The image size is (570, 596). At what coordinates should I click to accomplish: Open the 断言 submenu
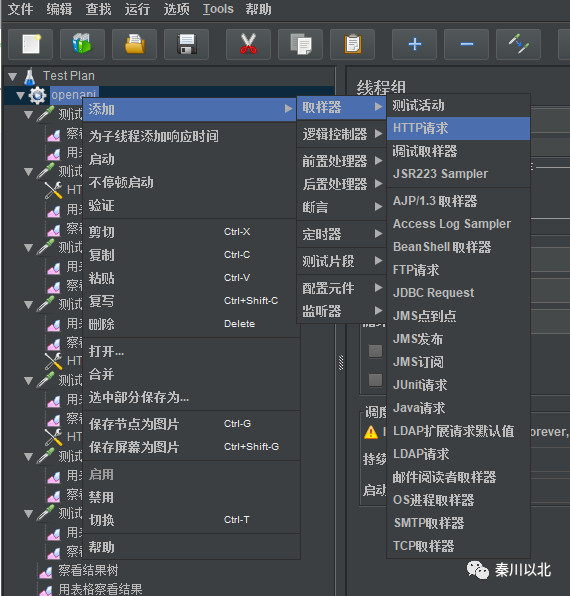(341, 207)
